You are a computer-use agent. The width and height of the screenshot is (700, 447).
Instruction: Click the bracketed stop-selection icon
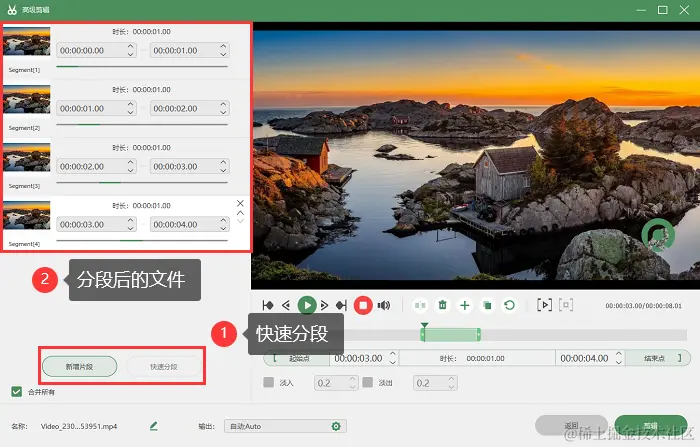[566, 305]
